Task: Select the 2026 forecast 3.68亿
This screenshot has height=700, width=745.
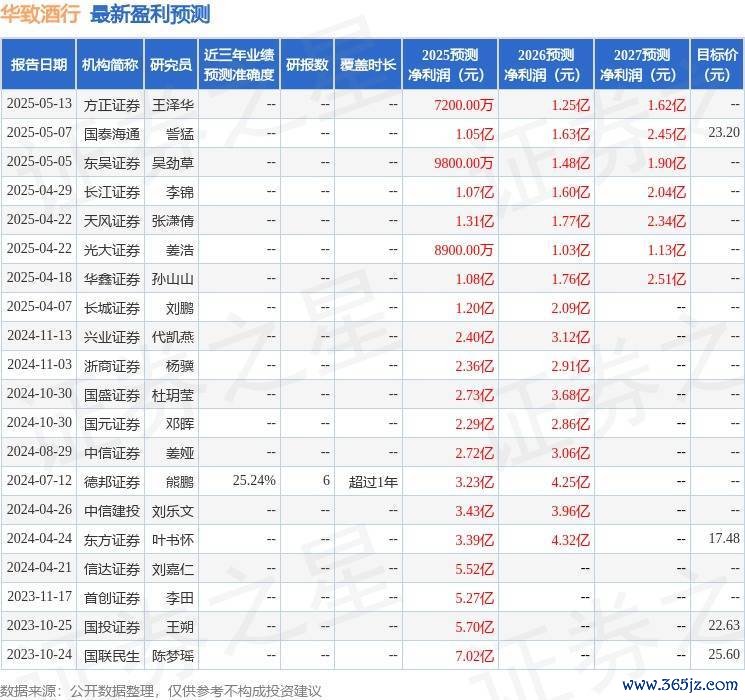Action: [570, 395]
